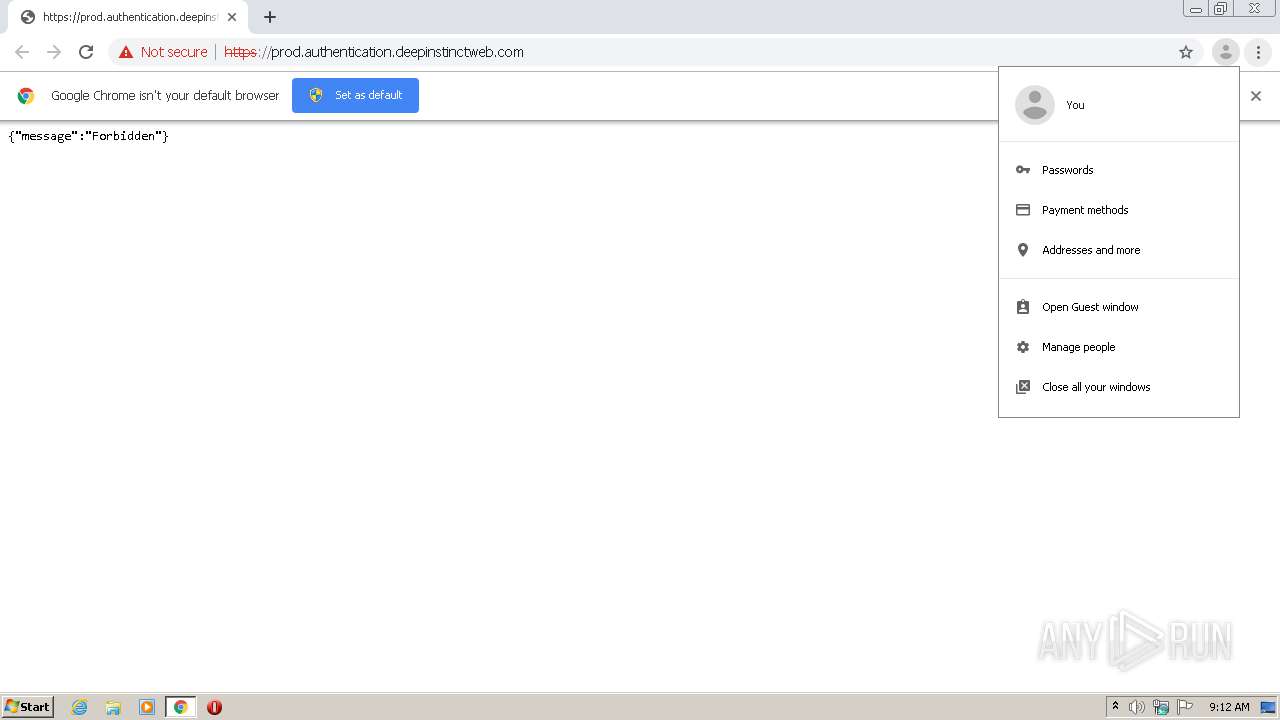Reload the current page
1280x720 pixels.
point(86,52)
